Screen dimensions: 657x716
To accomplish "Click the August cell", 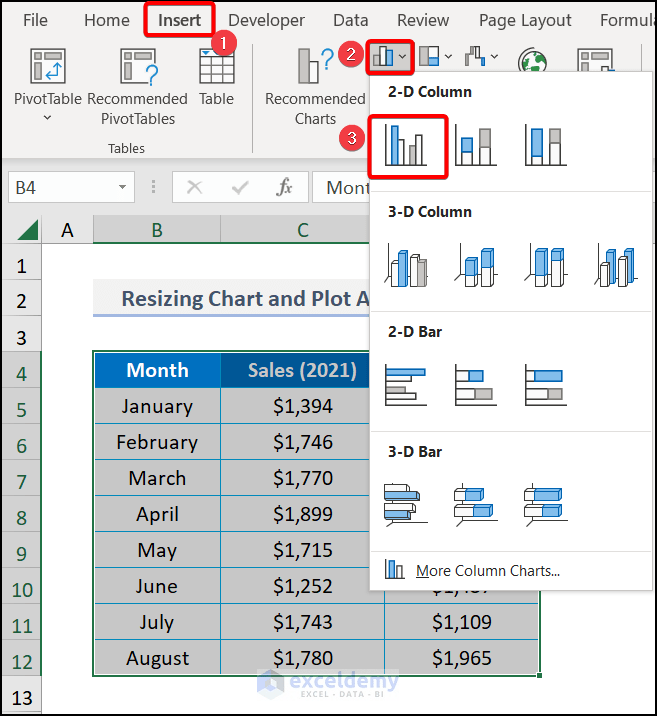I will pyautogui.click(x=158, y=658).
